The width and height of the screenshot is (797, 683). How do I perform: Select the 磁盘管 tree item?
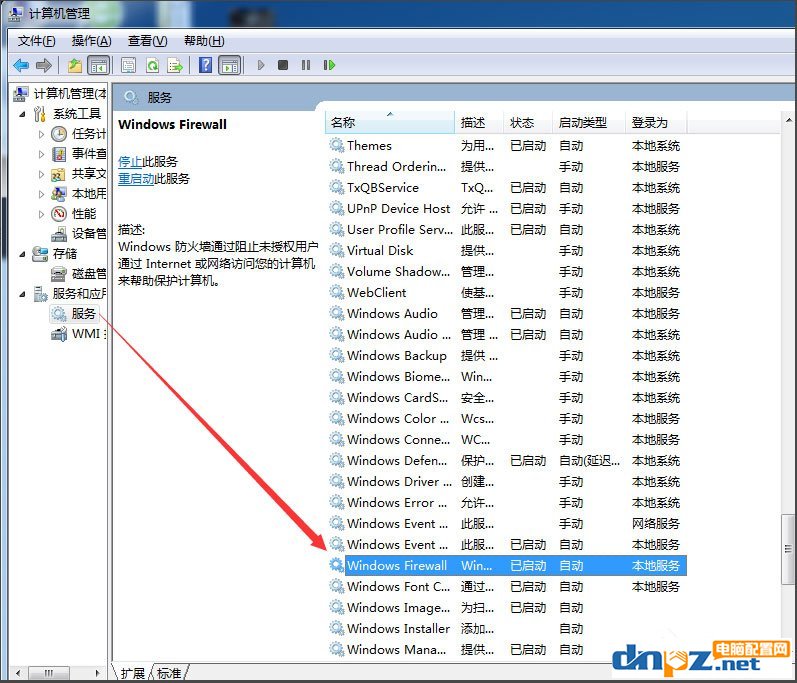click(x=79, y=274)
